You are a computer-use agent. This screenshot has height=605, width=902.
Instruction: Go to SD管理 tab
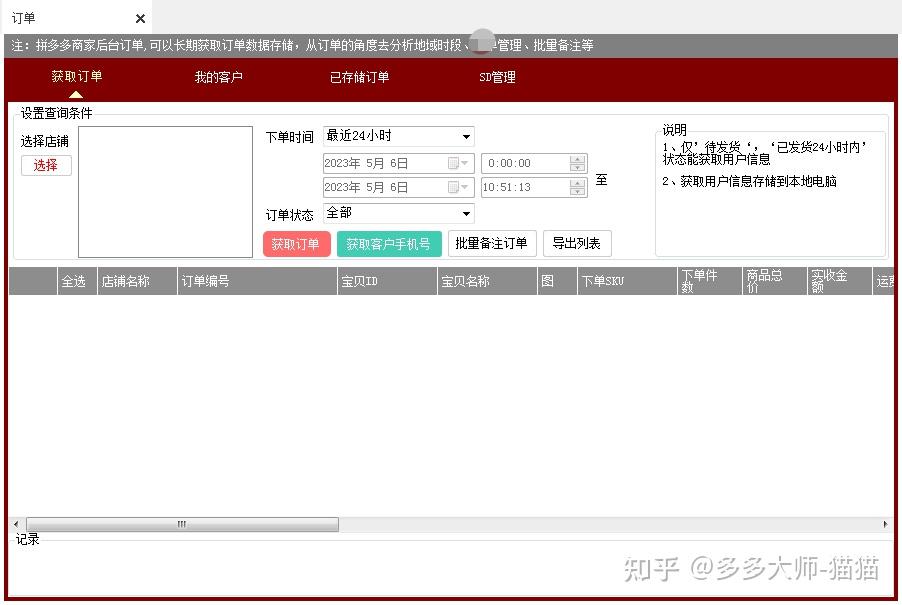[497, 77]
